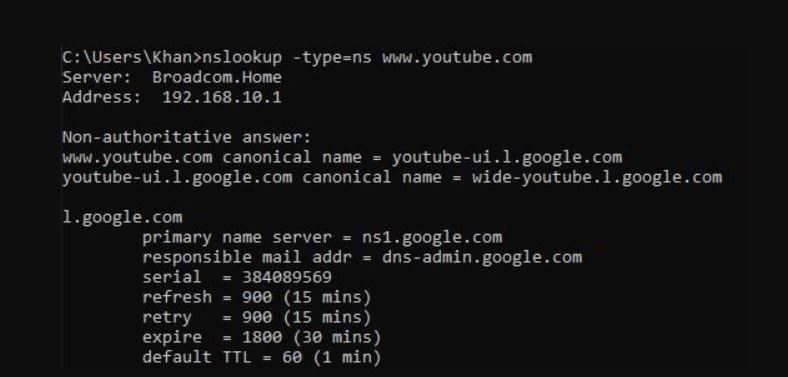788x377 pixels.
Task: Click the 'Address:' label
Action: tap(102, 97)
